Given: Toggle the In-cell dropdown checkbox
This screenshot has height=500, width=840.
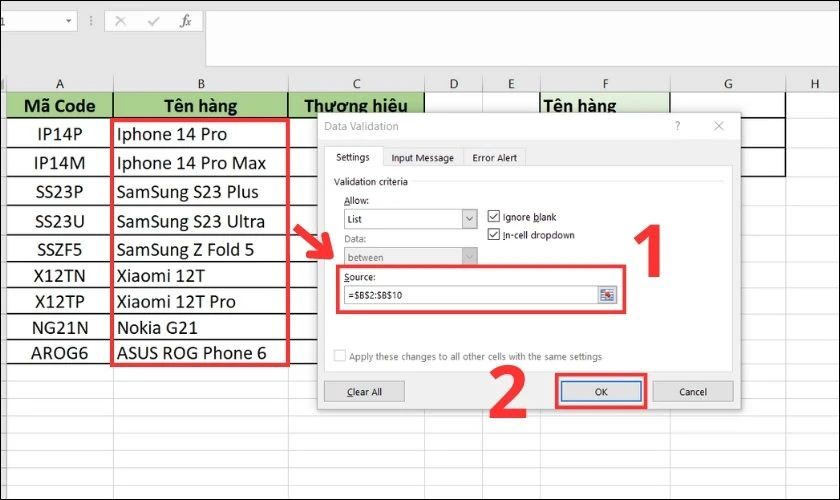Looking at the screenshot, I should tap(493, 235).
